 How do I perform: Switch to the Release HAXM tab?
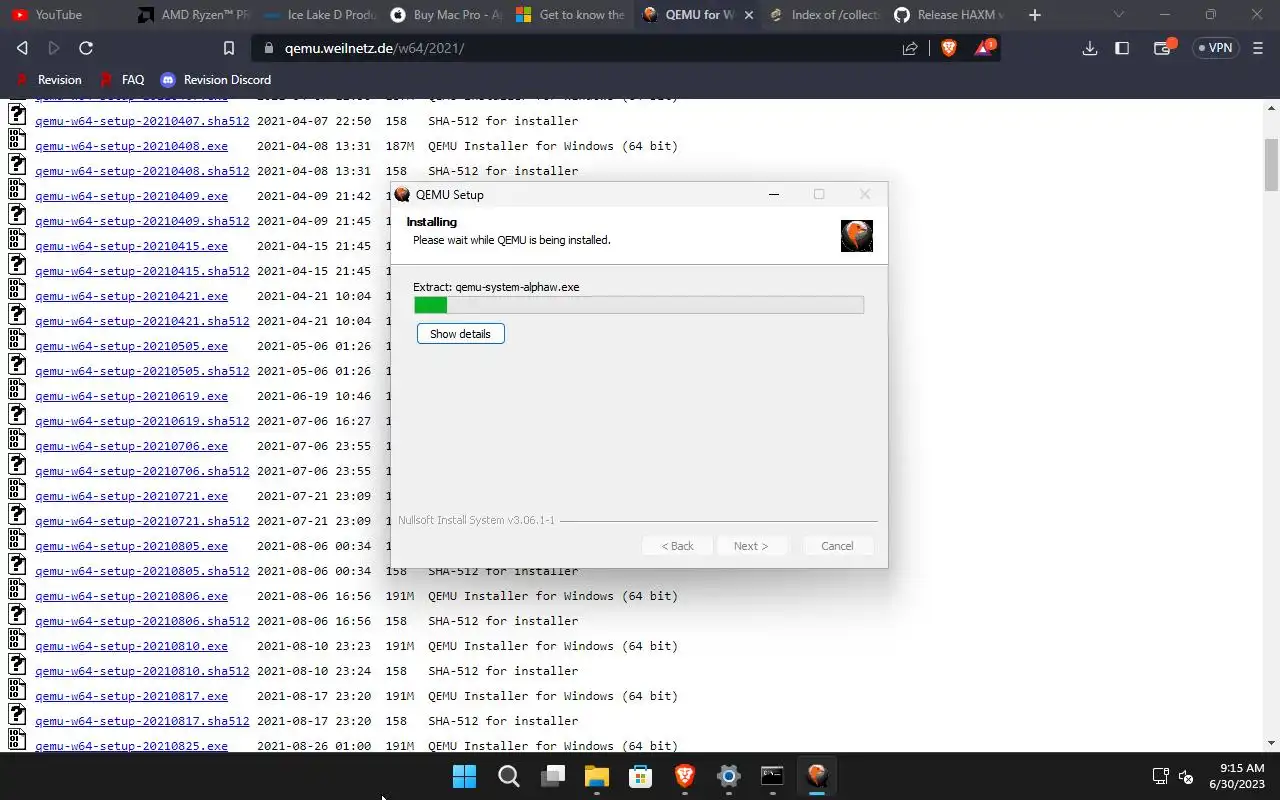(x=949, y=15)
